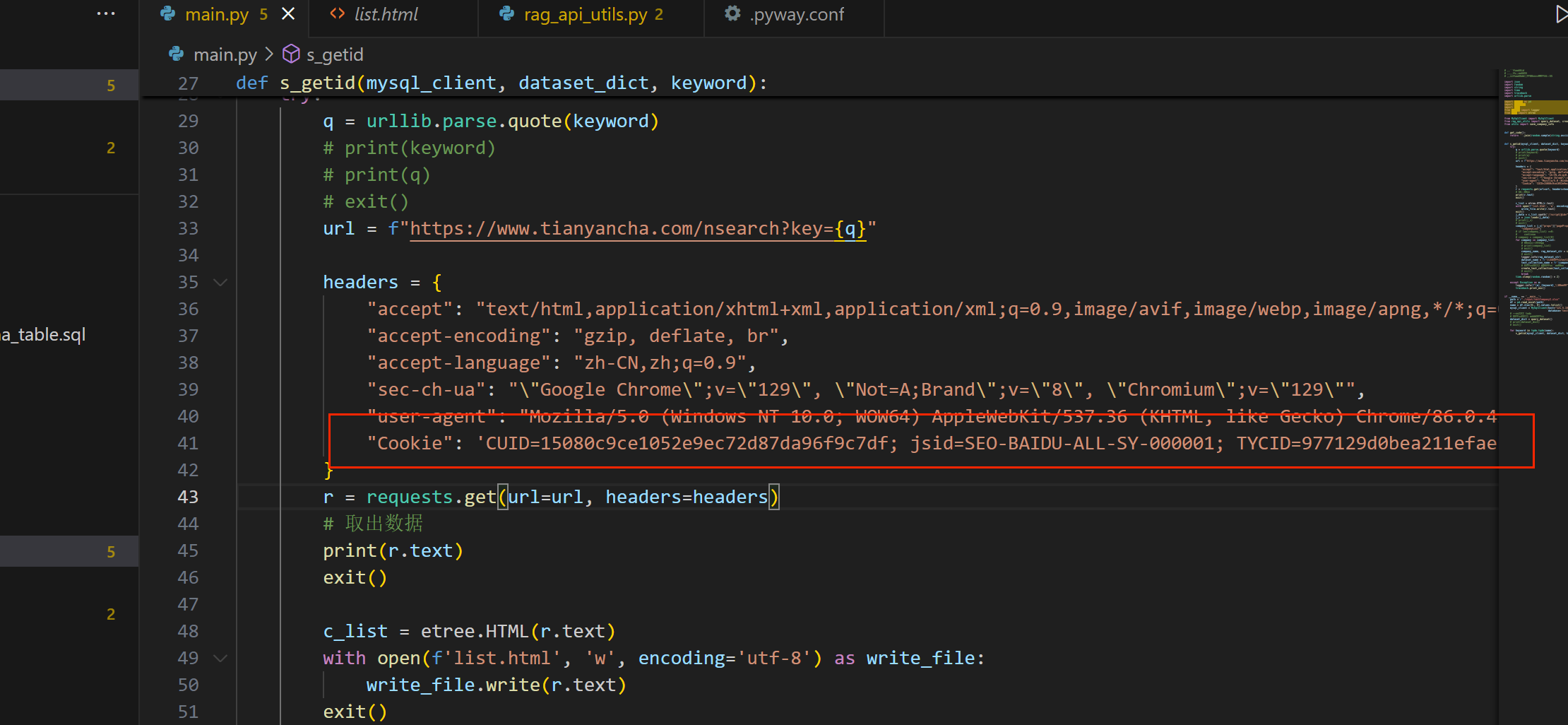Open the more actions ellipsis menu

(106, 14)
